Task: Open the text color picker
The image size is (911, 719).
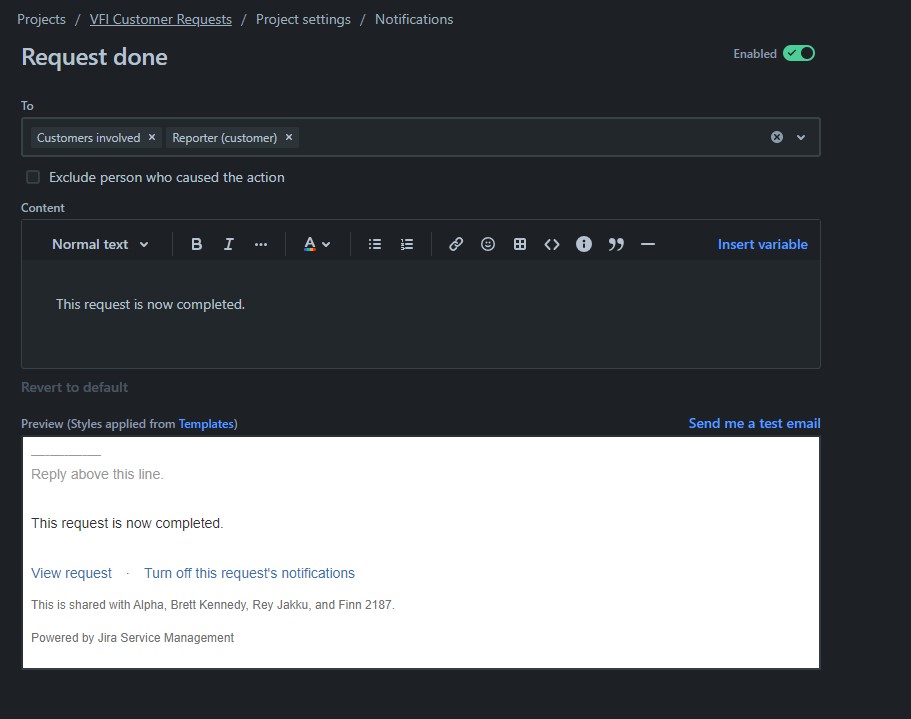Action: pos(317,245)
